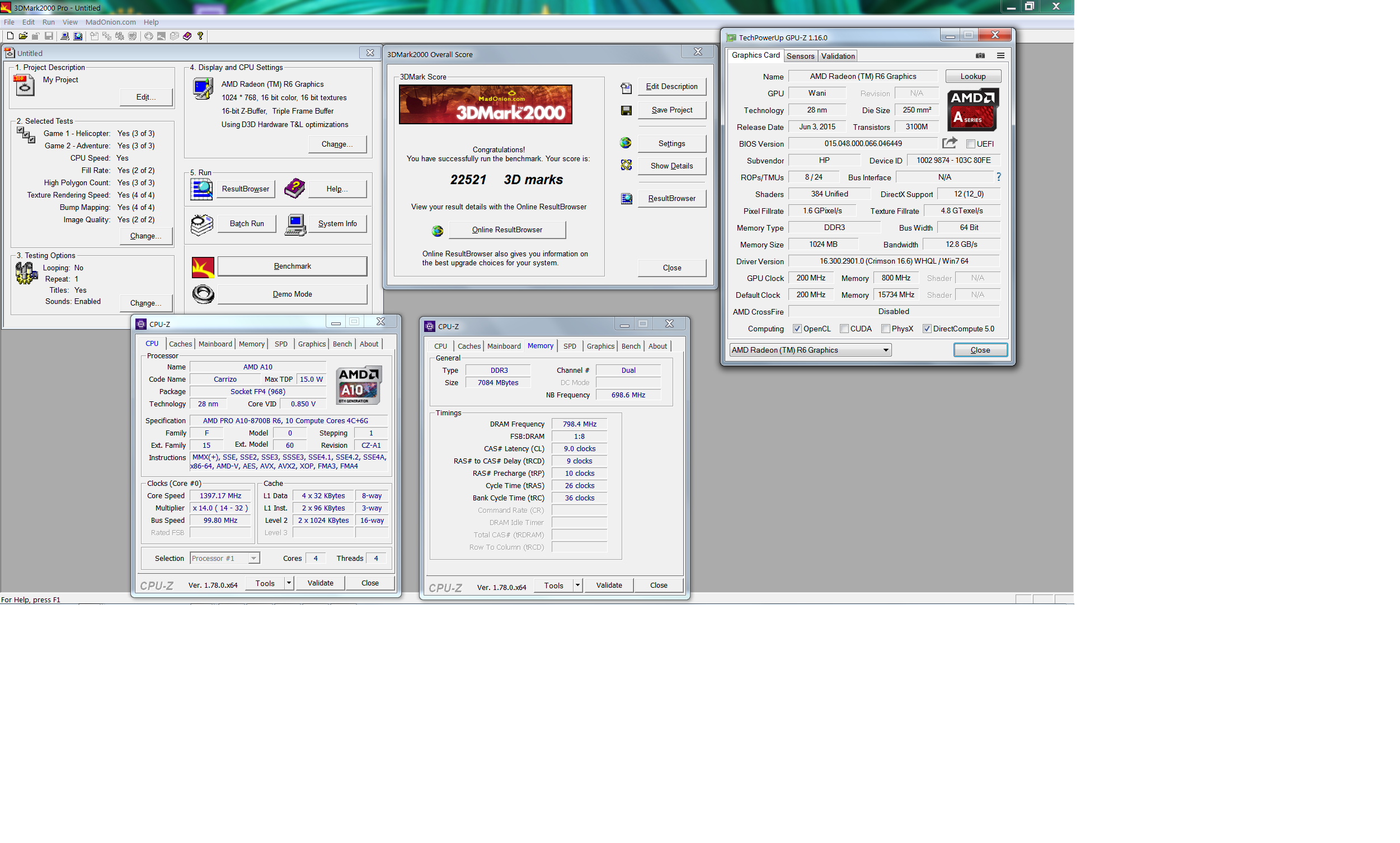1400x843 pixels.
Task: Click the Bus Interface question mark in GPU-Z
Action: (998, 177)
